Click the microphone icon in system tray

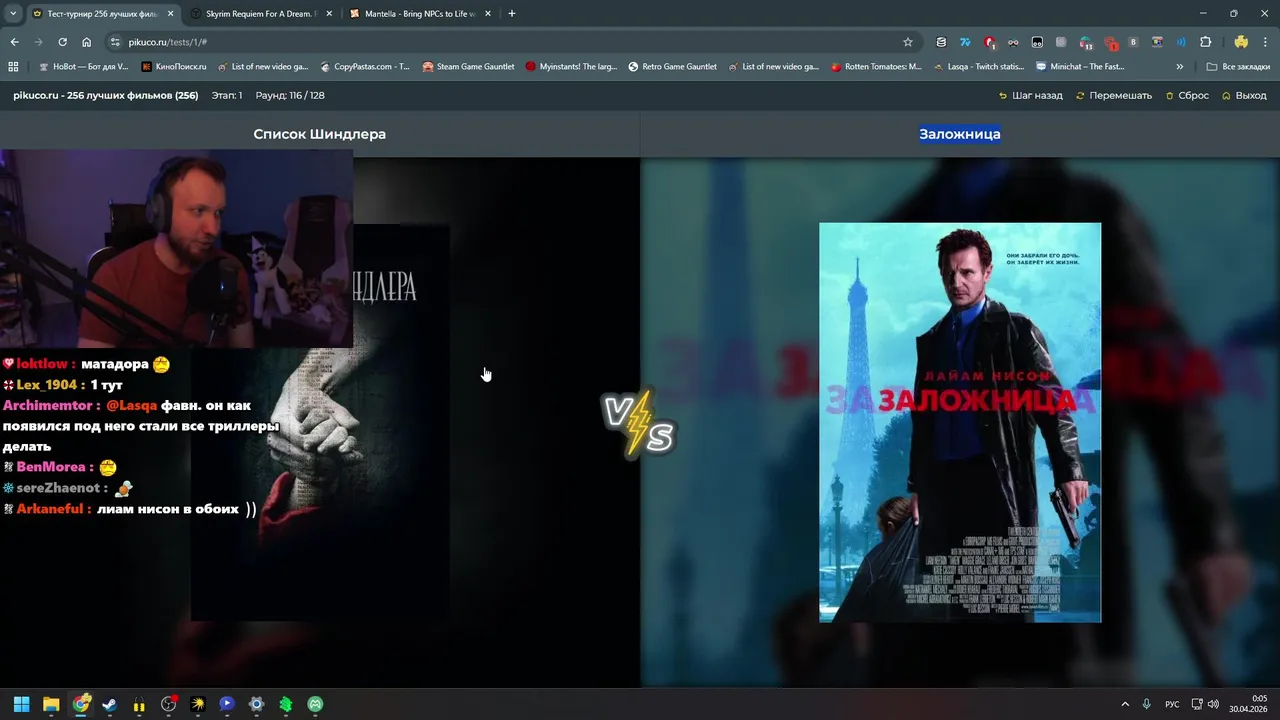(1146, 704)
